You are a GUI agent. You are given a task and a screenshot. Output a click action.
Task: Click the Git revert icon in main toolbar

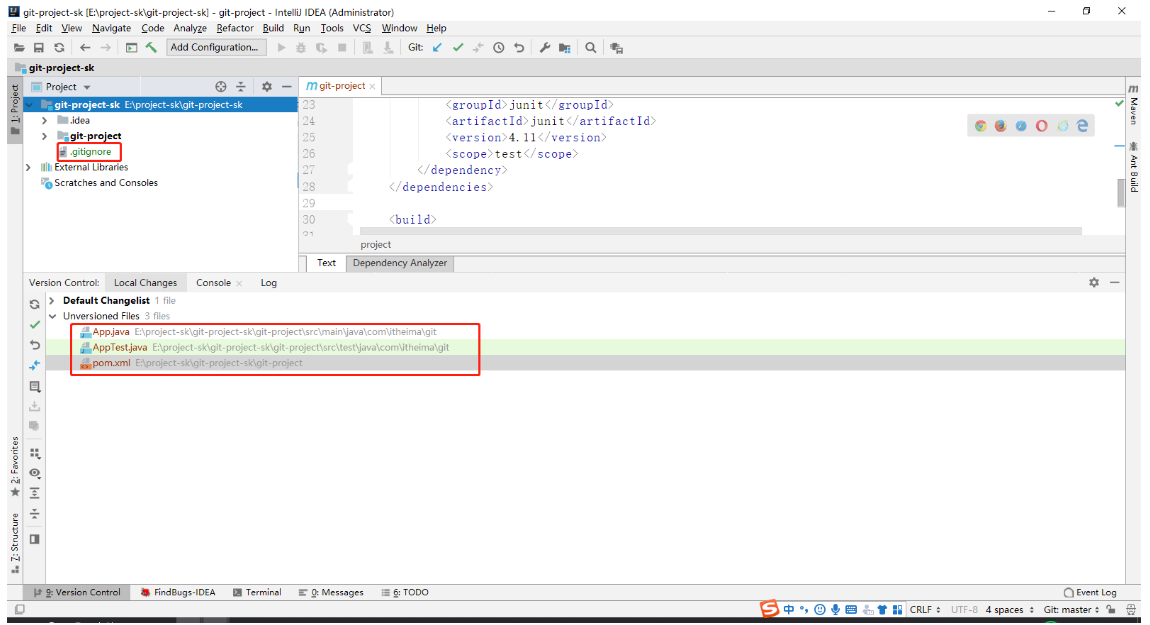(519, 48)
